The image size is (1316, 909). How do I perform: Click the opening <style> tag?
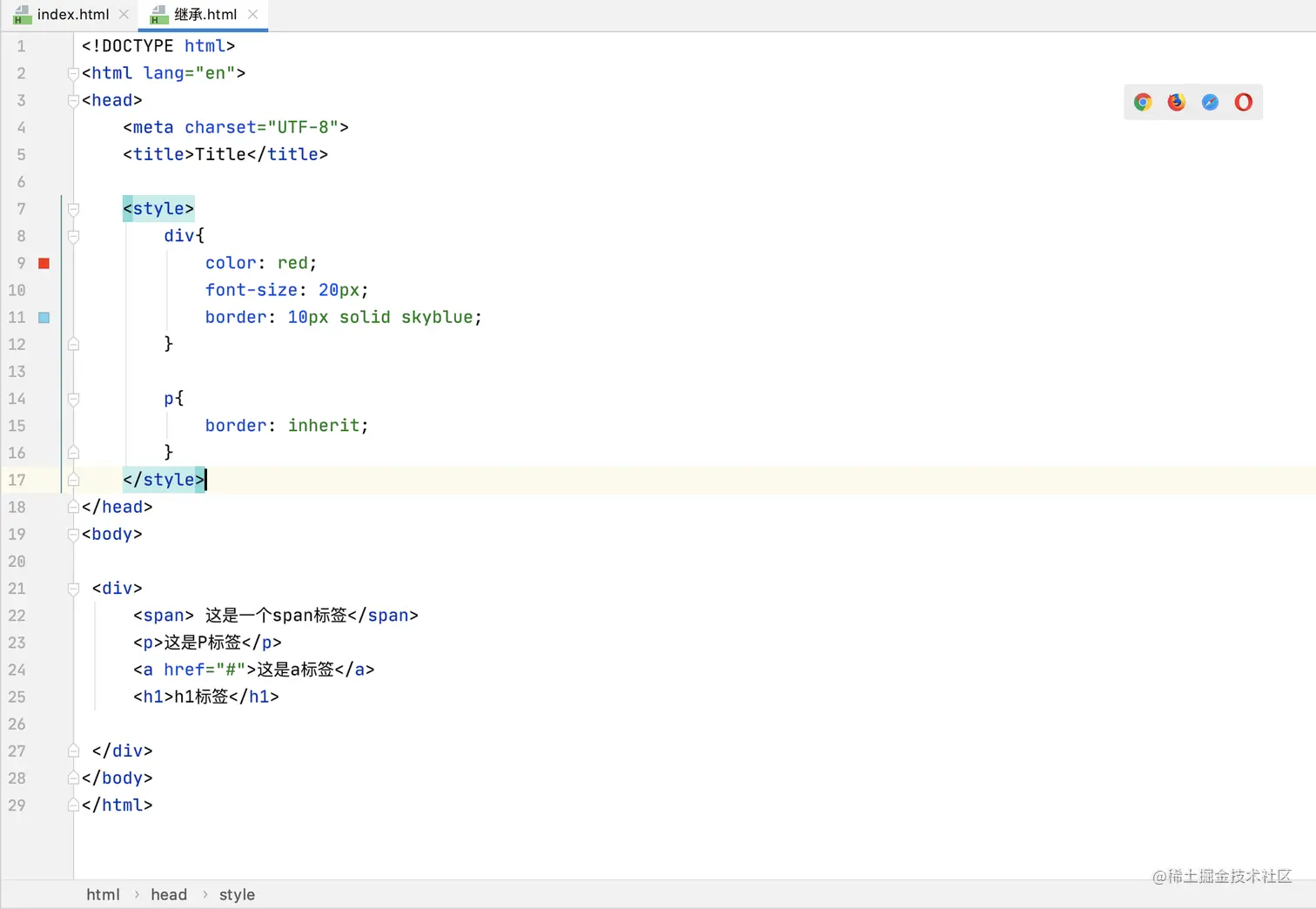pyautogui.click(x=158, y=208)
